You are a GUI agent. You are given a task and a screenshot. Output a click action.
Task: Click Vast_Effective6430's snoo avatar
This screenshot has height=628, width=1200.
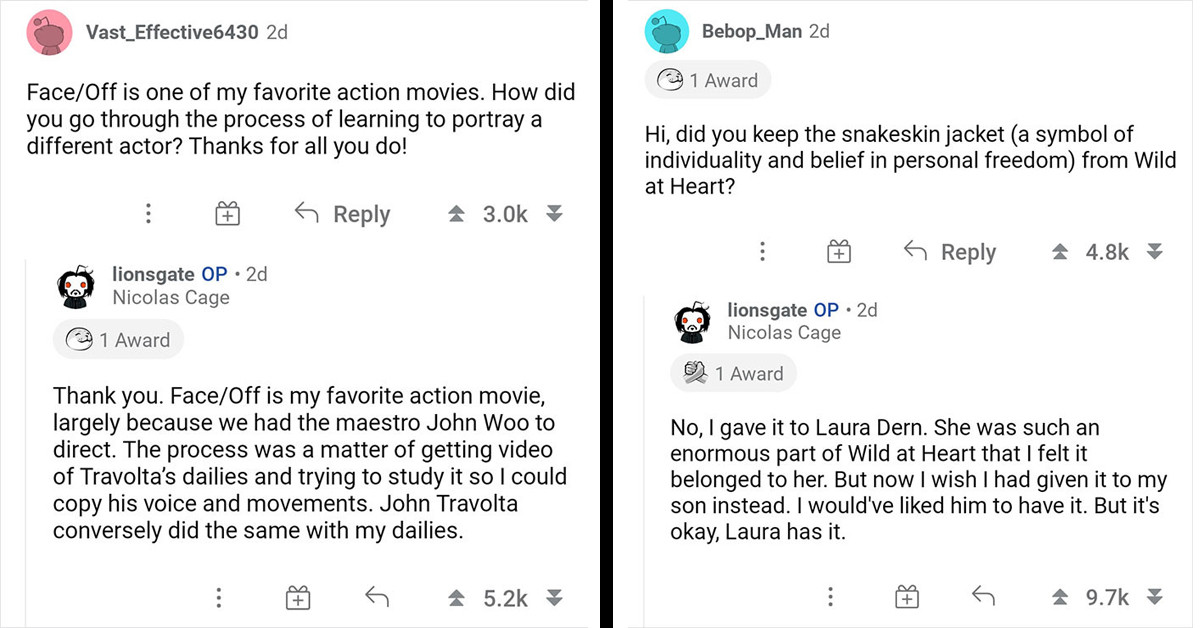coord(49,32)
